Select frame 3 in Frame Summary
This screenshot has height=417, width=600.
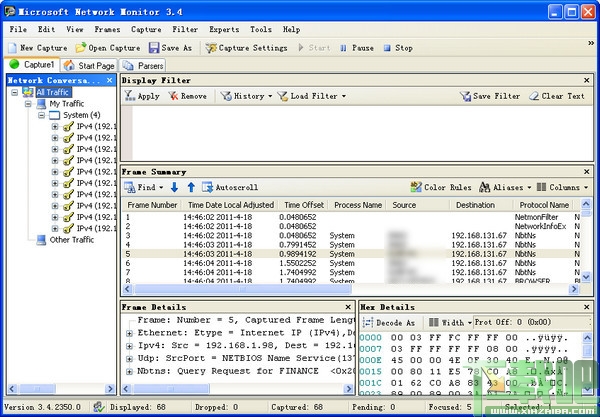tap(351, 236)
